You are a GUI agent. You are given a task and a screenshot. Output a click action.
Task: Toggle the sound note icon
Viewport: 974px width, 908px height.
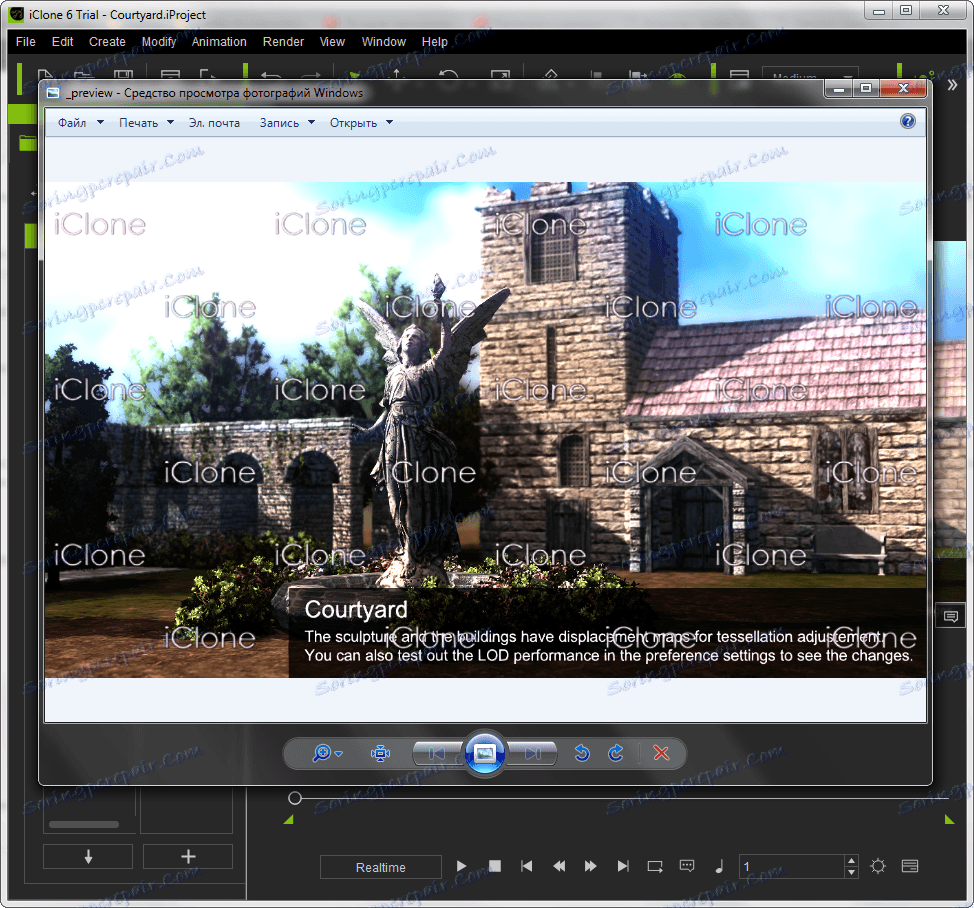coord(719,866)
